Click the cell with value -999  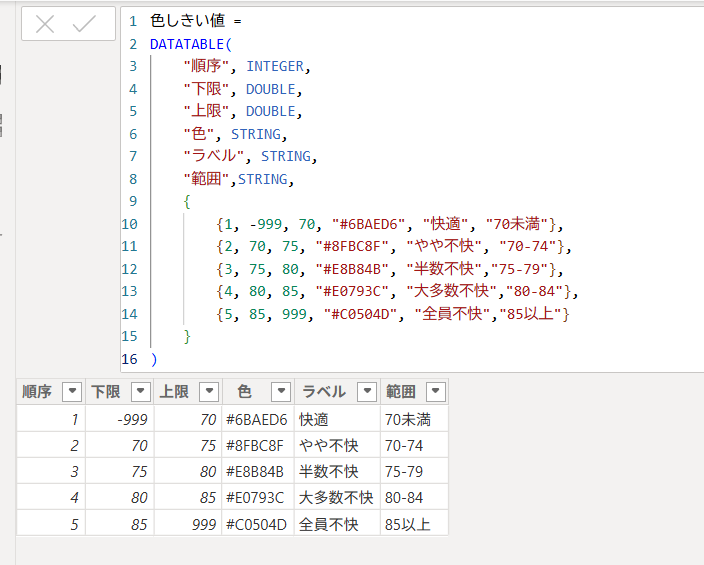pos(119,419)
